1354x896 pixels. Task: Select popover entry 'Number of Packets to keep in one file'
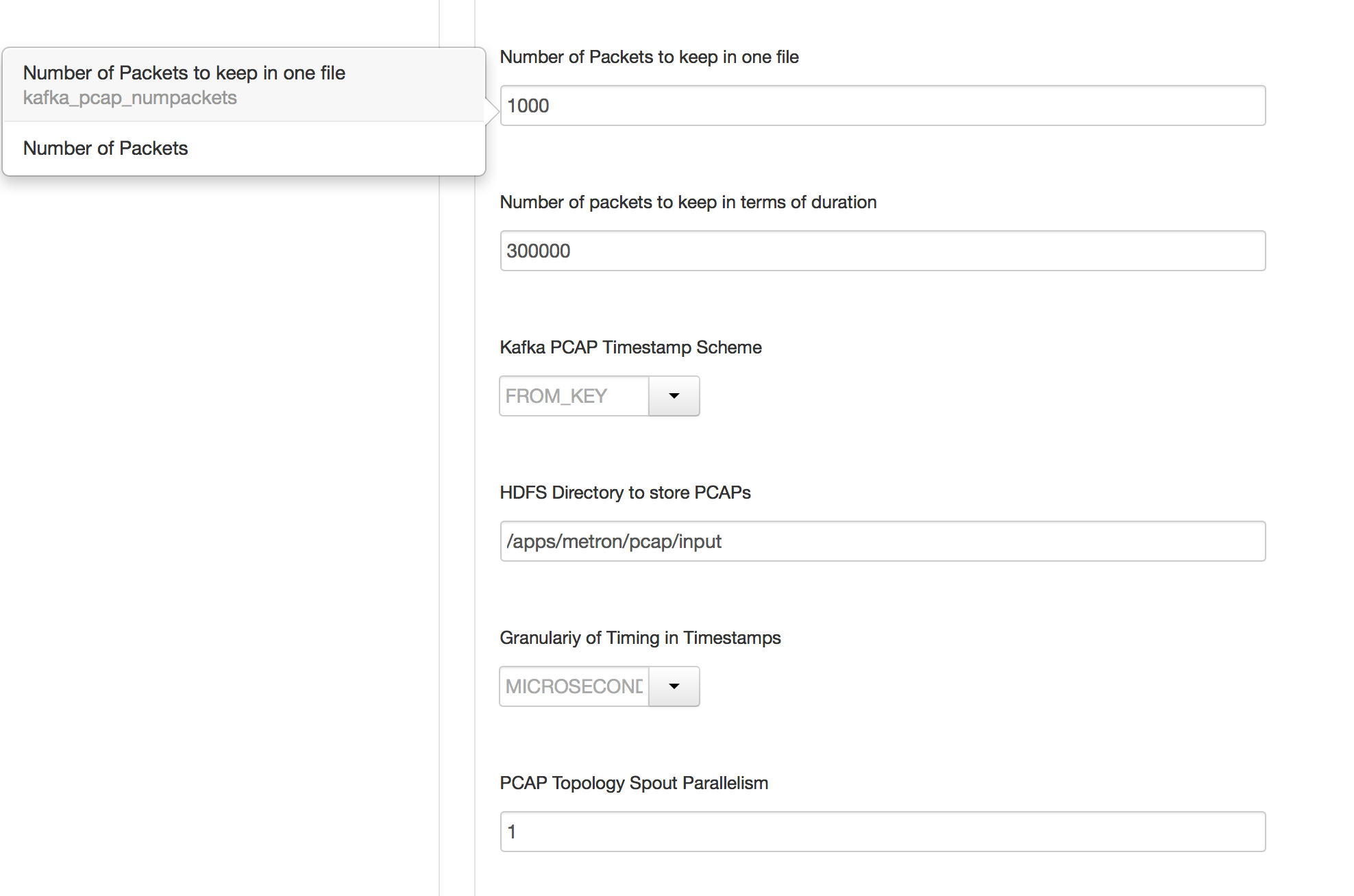tap(184, 73)
